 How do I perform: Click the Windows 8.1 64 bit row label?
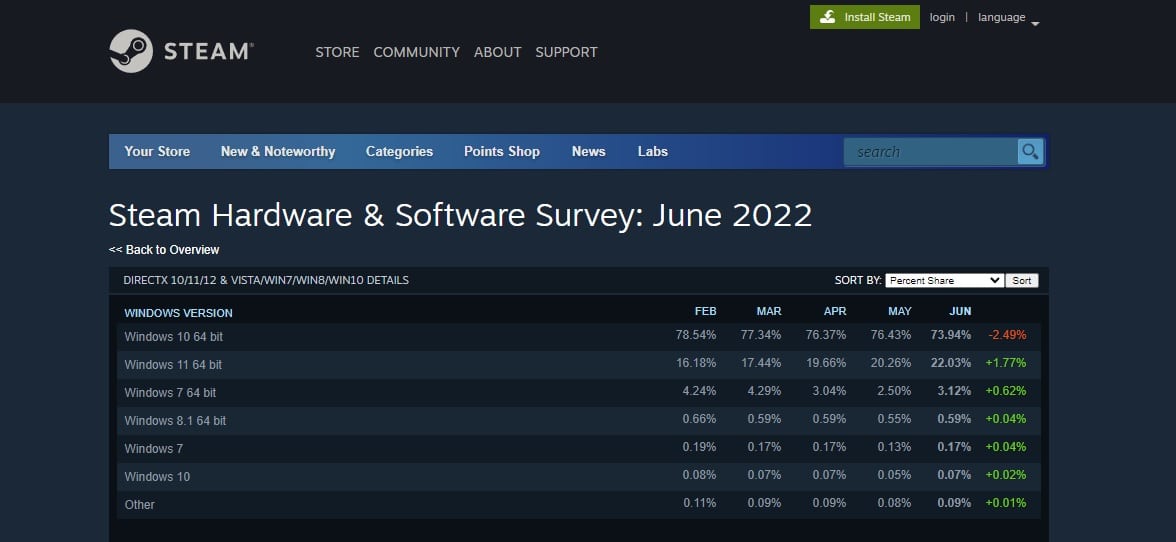coord(175,421)
